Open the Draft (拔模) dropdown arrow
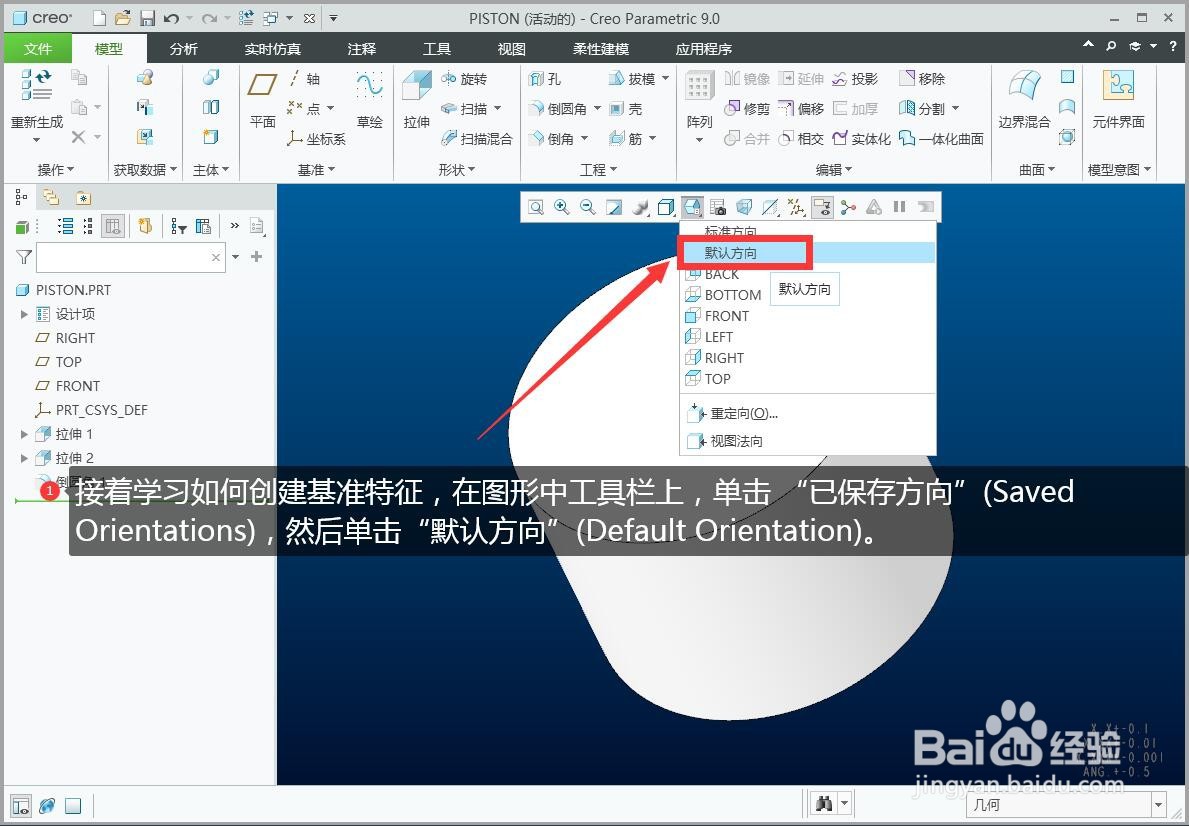The width and height of the screenshot is (1189, 826). pyautogui.click(x=666, y=79)
